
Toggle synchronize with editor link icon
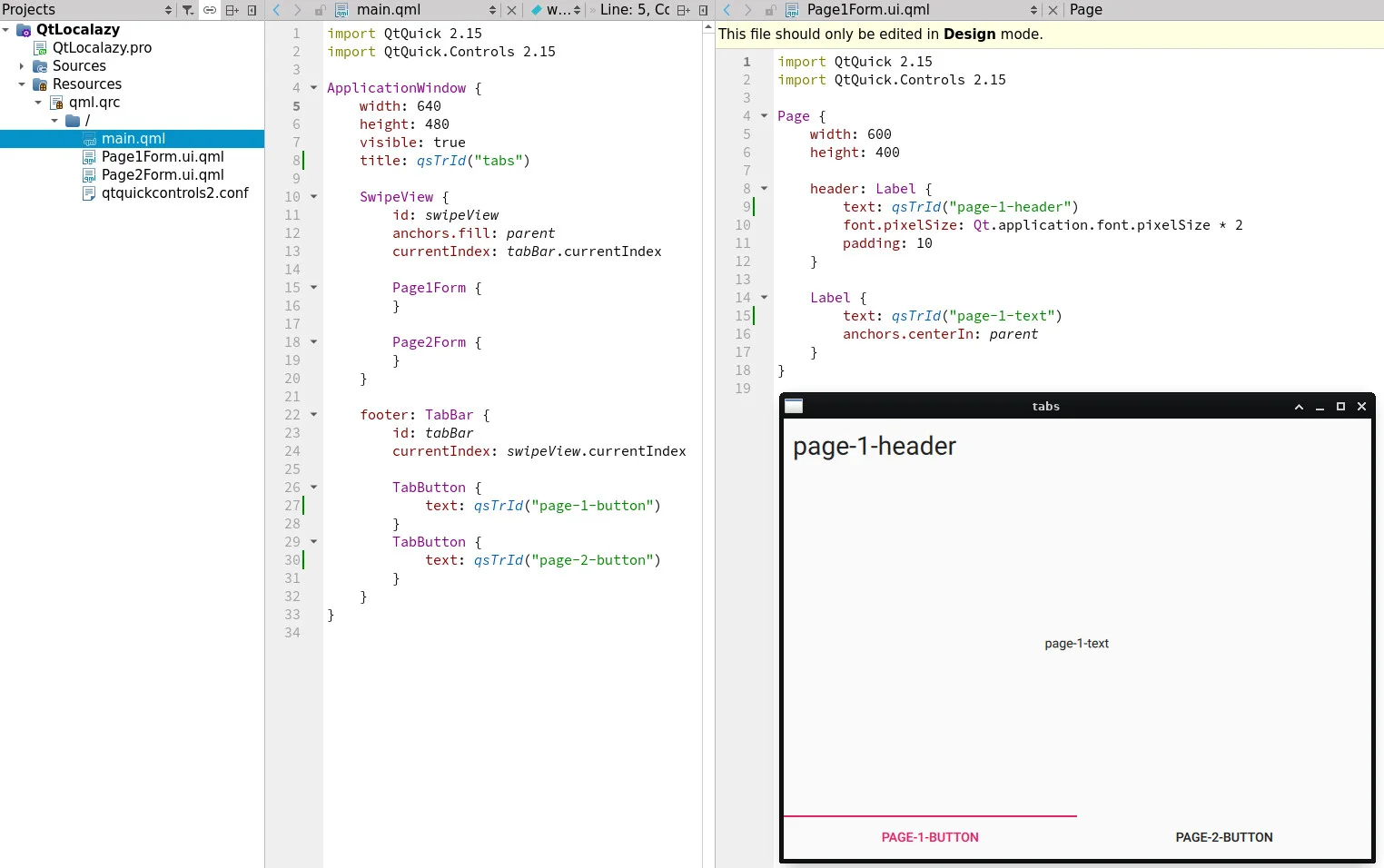coord(210,10)
